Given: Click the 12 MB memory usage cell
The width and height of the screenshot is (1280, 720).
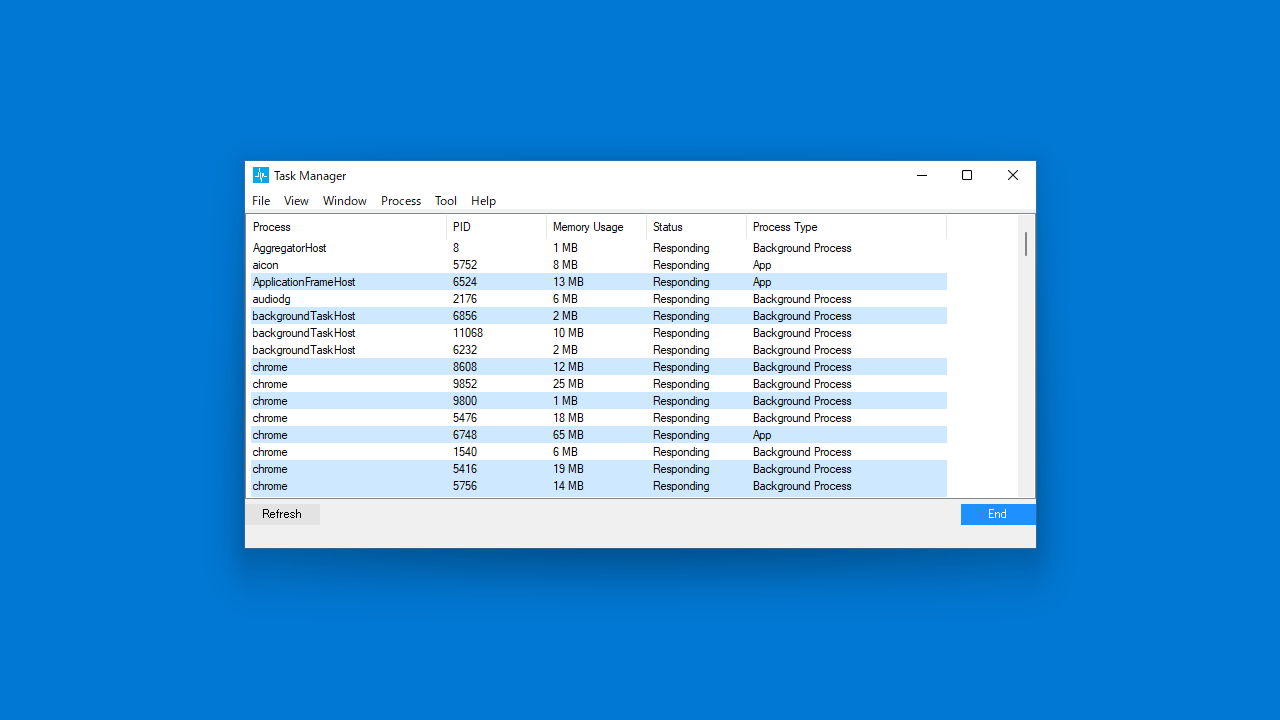Looking at the screenshot, I should point(568,367).
